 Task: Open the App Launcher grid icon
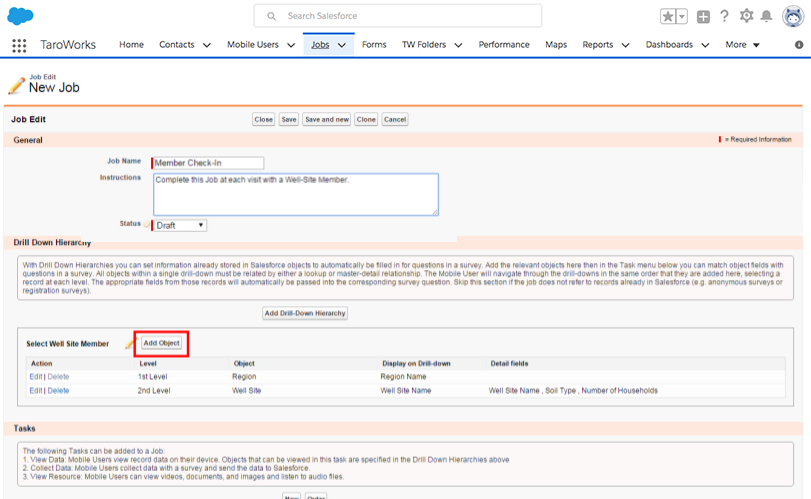pos(19,45)
